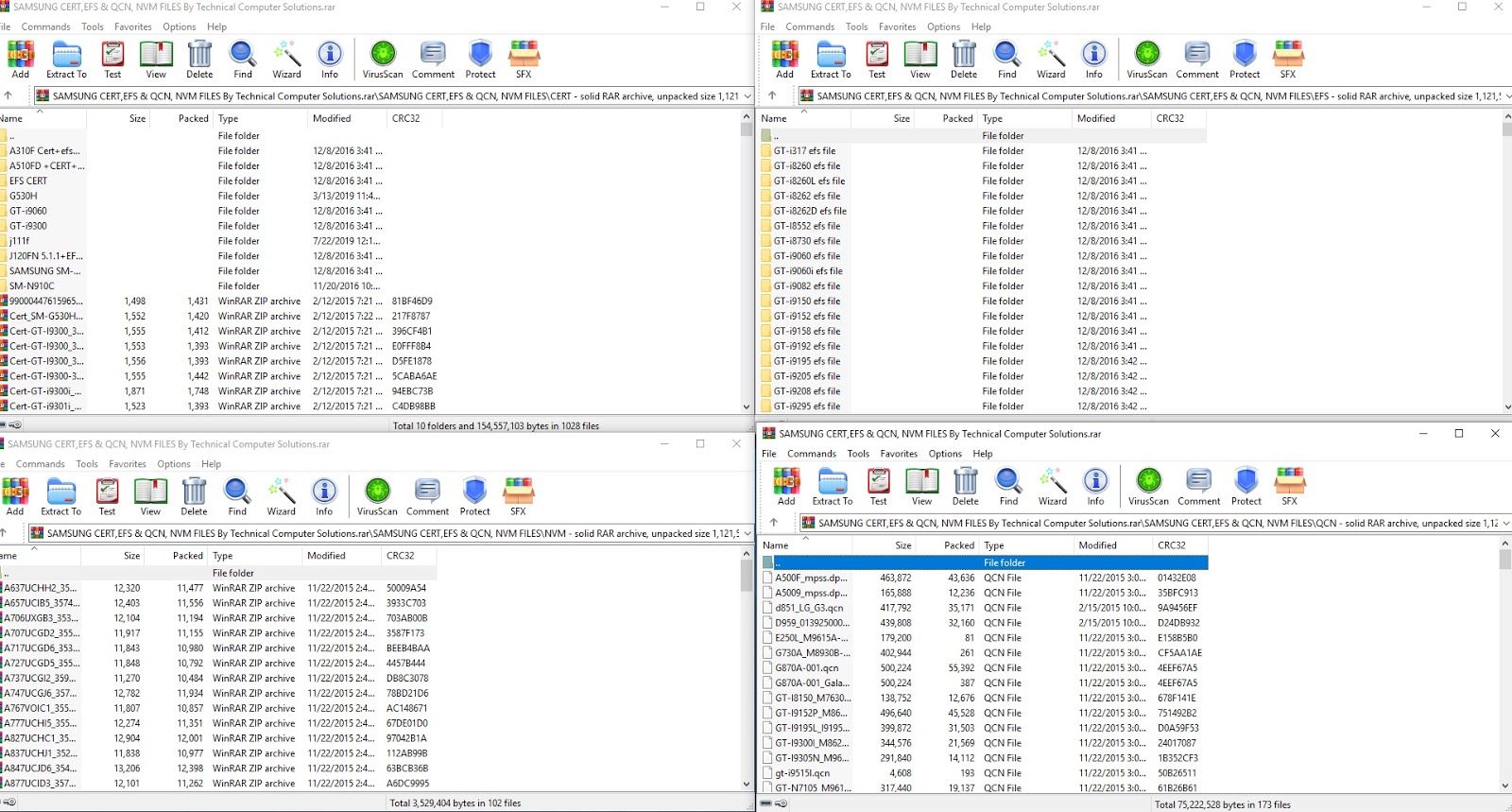Open Tools menu in the NVM window
This screenshot has width=1512, height=812.
coord(87,464)
